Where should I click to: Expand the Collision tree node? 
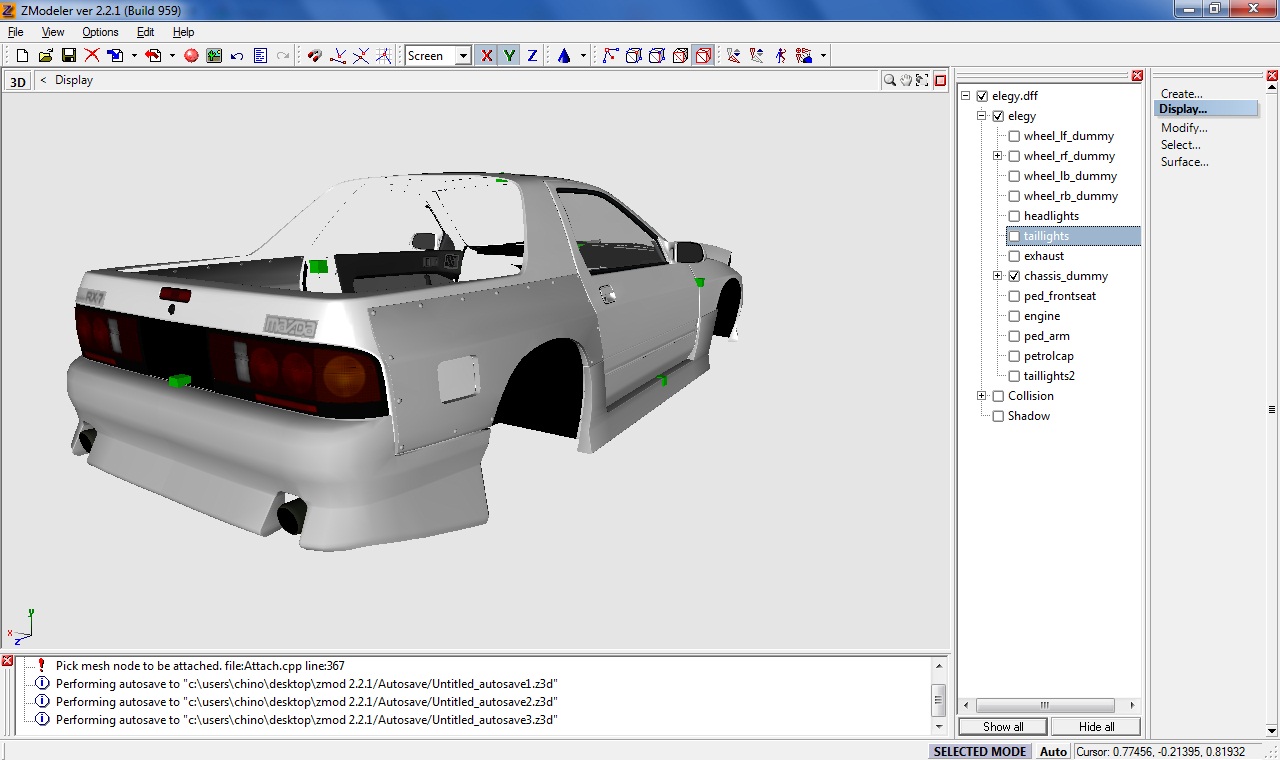click(982, 396)
